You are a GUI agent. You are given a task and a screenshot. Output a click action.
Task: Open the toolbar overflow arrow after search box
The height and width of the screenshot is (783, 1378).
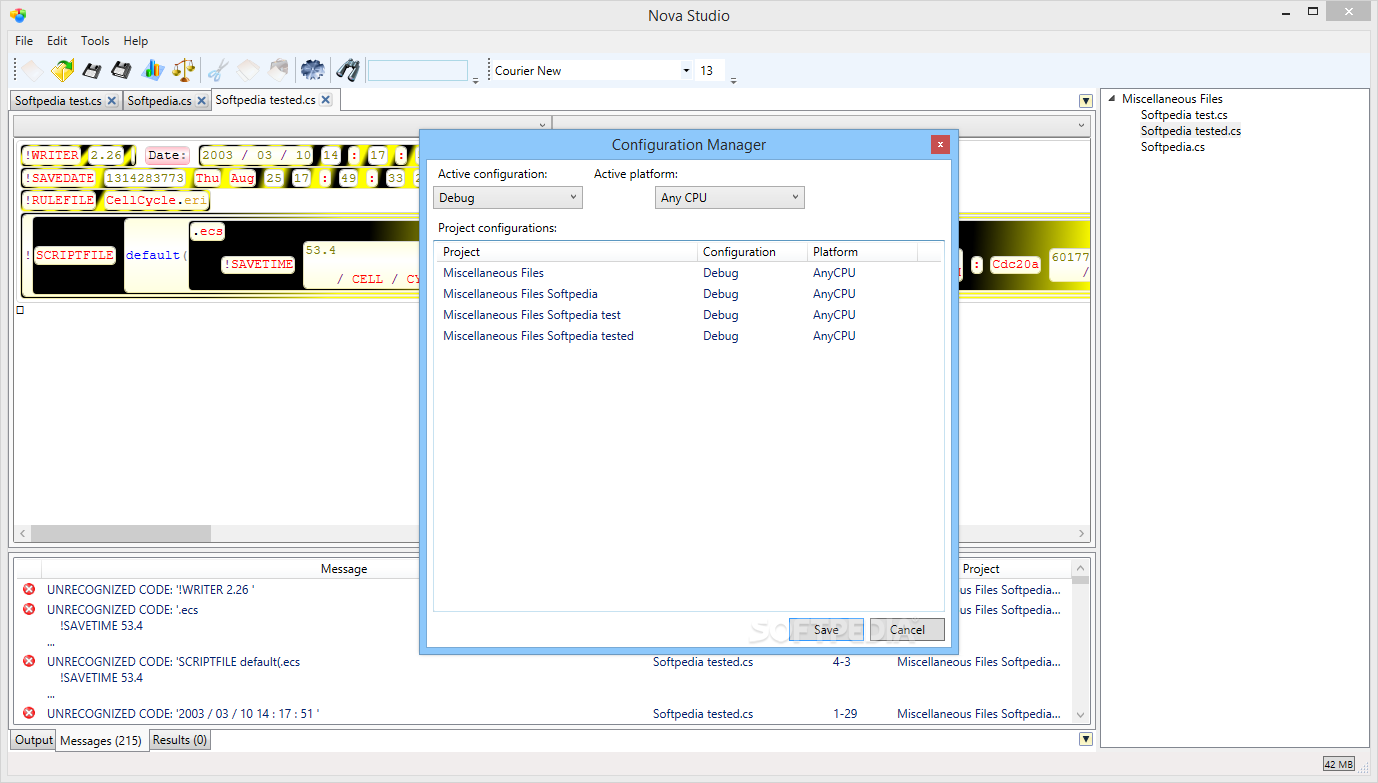(x=475, y=80)
